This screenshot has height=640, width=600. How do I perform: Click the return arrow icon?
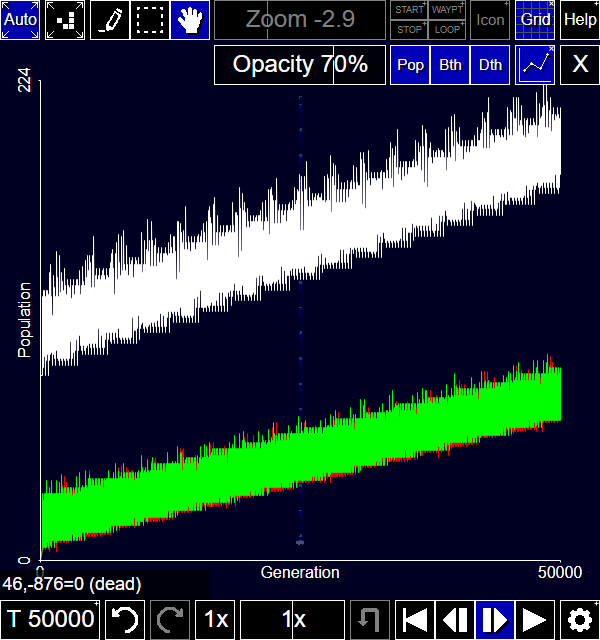point(370,620)
